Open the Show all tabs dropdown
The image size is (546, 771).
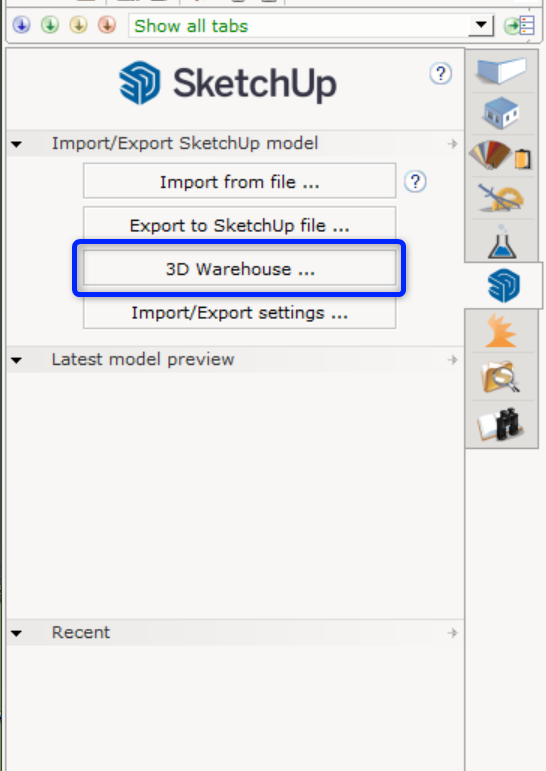coord(481,25)
